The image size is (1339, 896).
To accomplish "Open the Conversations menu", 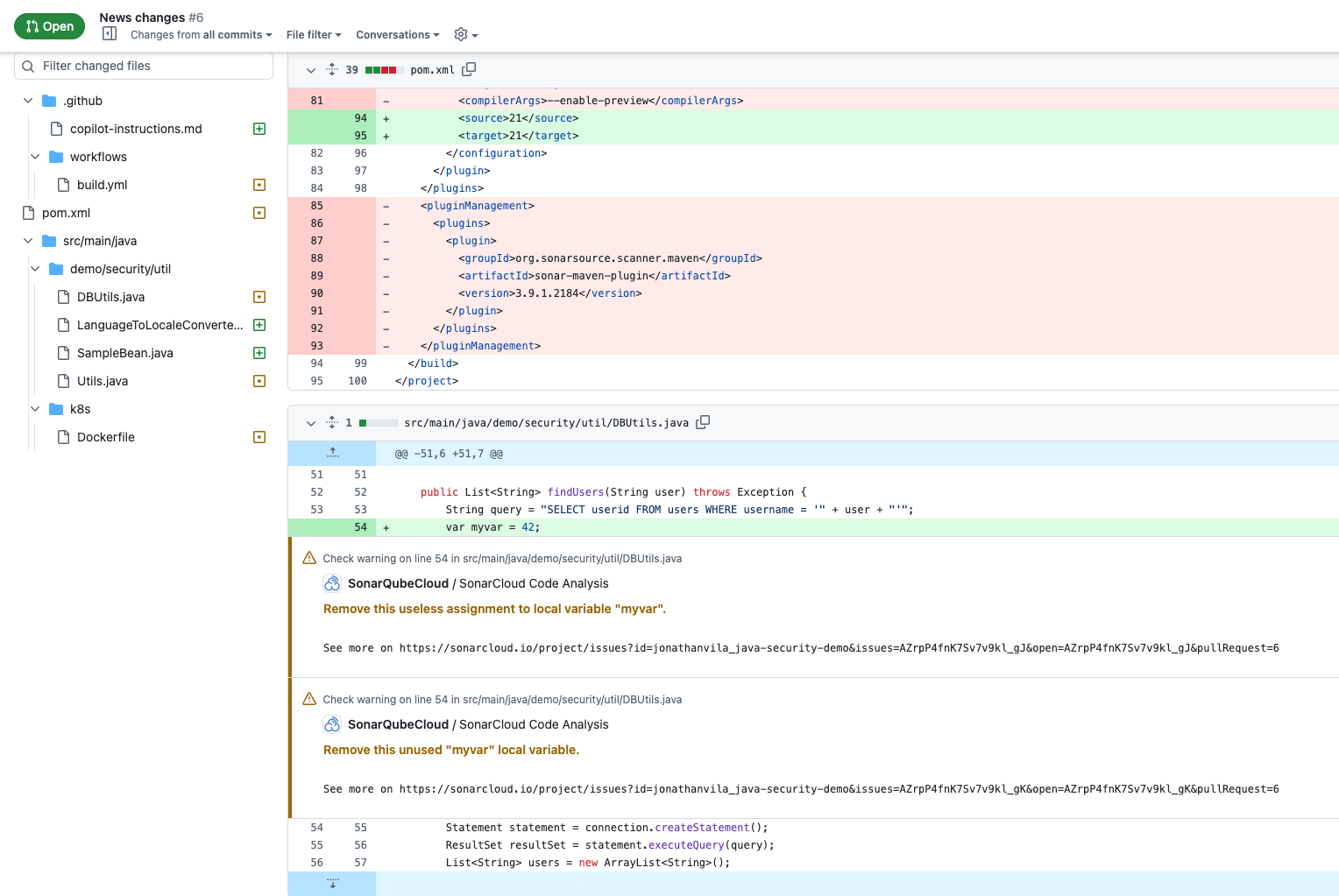I will click(397, 35).
